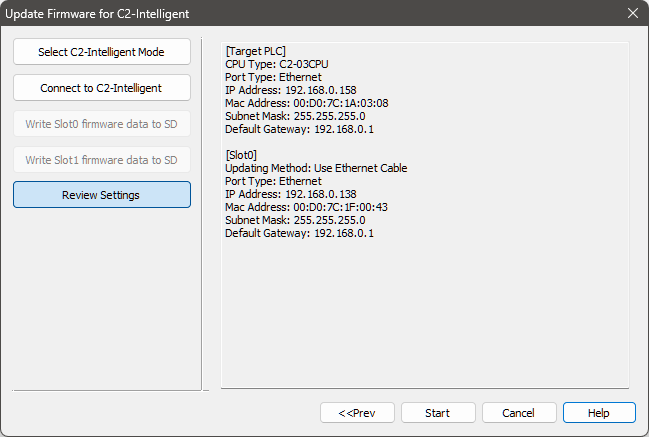The height and width of the screenshot is (437, 649).
Task: Close the Update Firmware window
Action: (x=632, y=14)
